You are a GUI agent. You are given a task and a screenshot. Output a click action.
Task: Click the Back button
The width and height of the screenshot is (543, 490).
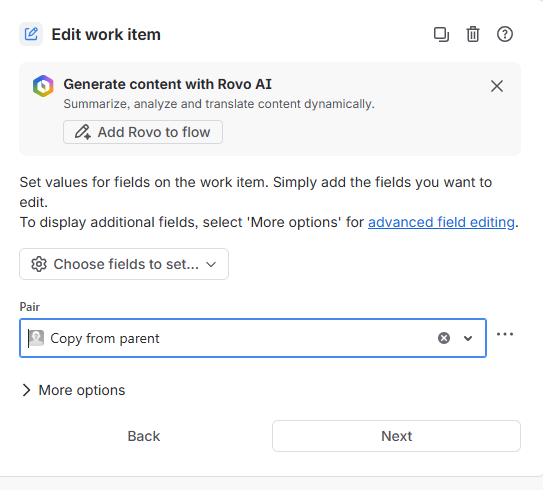[144, 436]
